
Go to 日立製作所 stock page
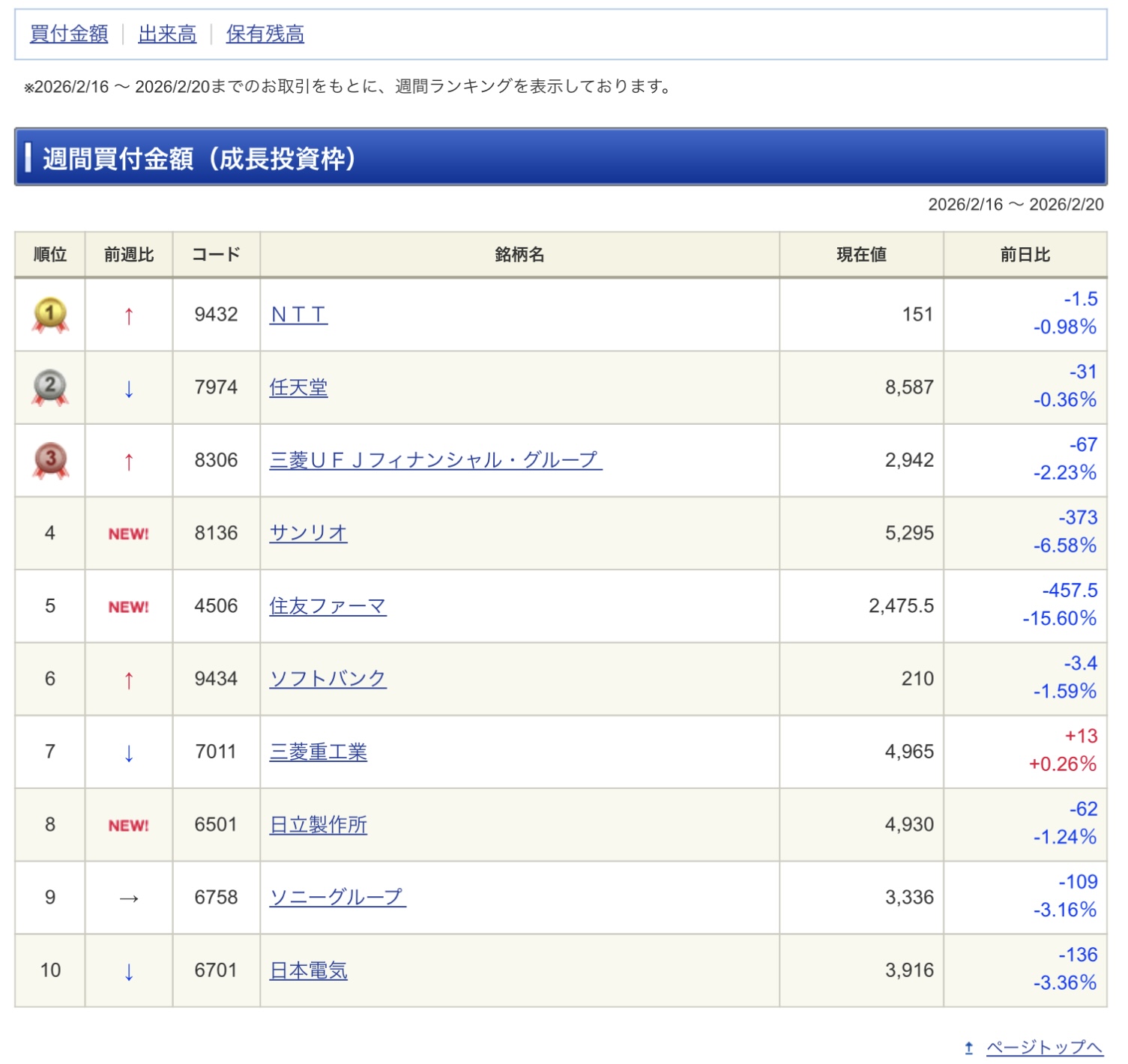[318, 825]
